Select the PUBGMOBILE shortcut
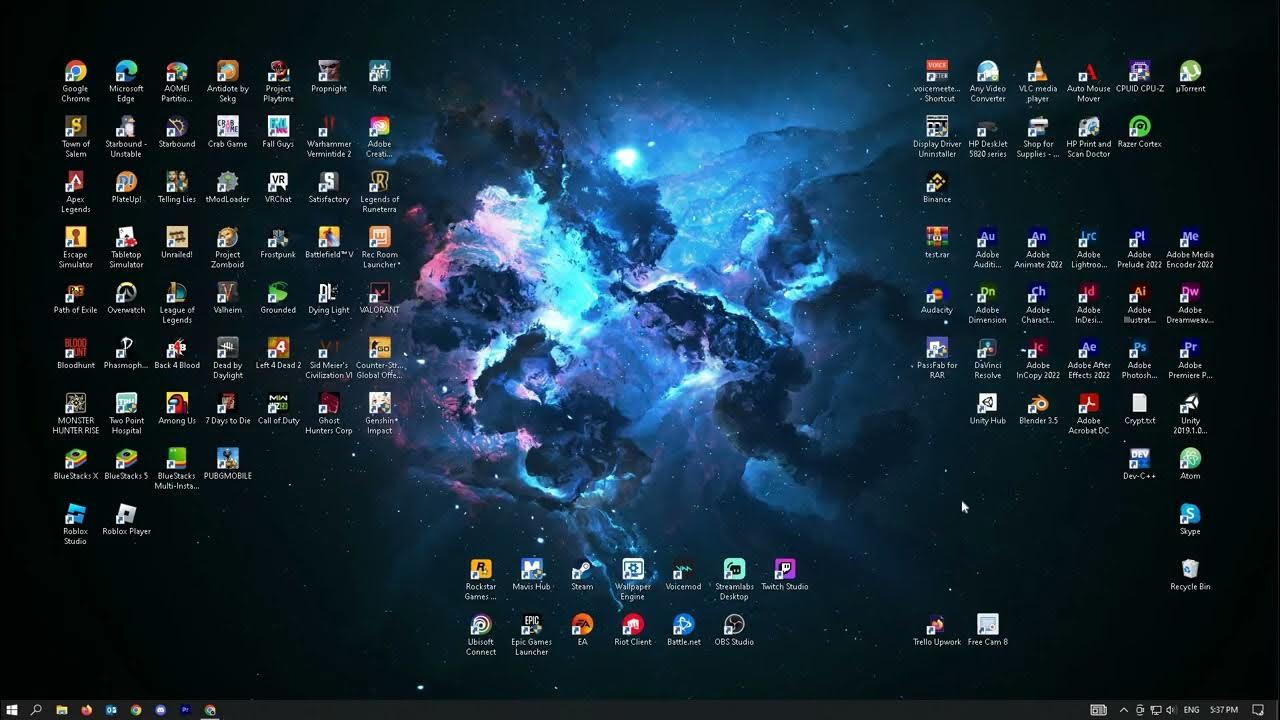Viewport: 1280px width, 720px height. [x=227, y=463]
